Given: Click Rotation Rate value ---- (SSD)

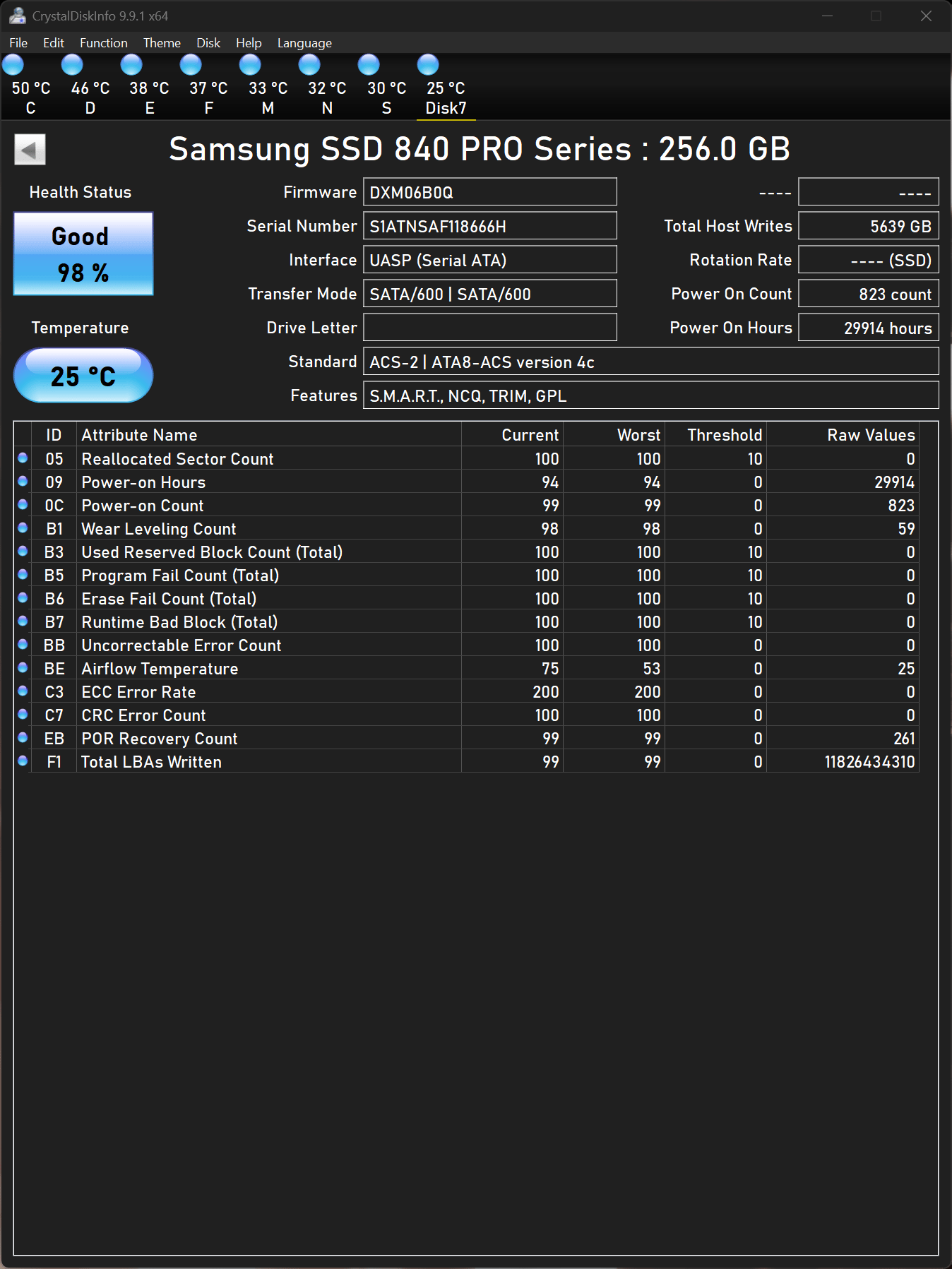Looking at the screenshot, I should (x=869, y=260).
